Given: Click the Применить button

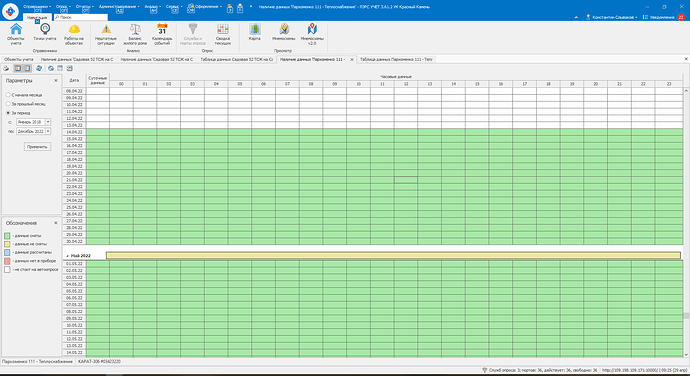Looking at the screenshot, I should coord(37,147).
